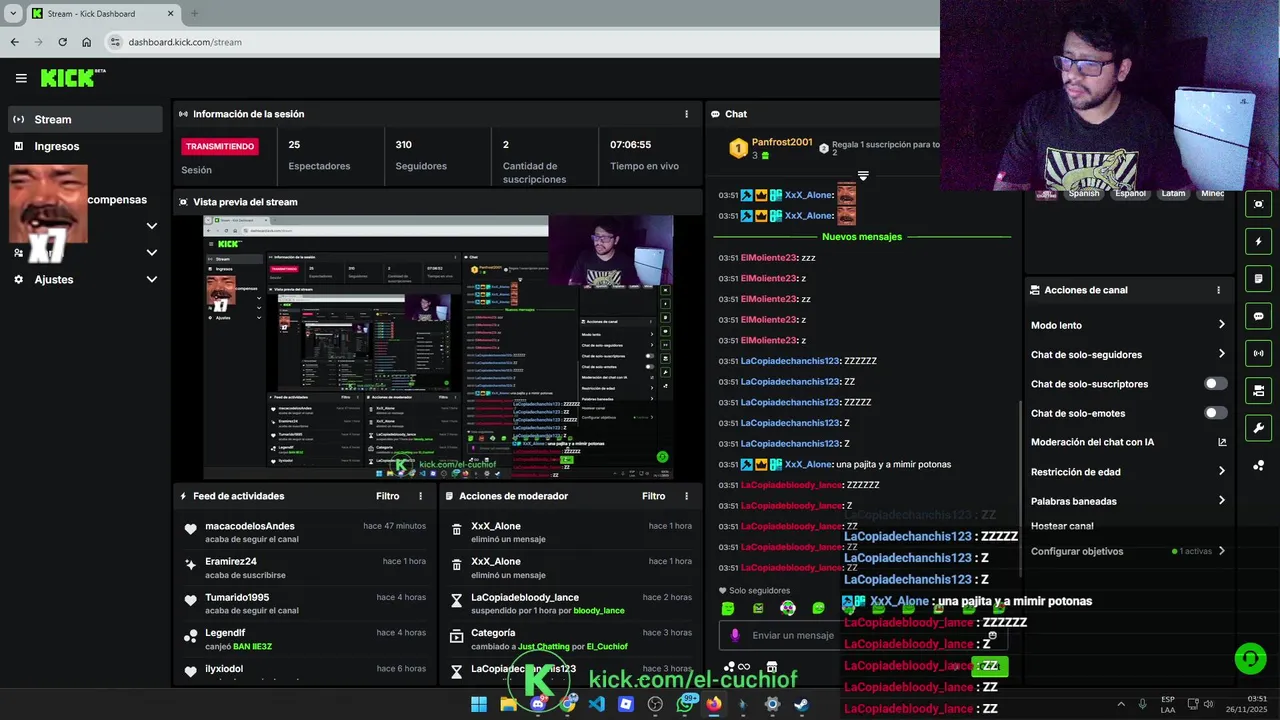Click the Nuevos mensajes divider button
The image size is (1280, 720).
tap(862, 237)
